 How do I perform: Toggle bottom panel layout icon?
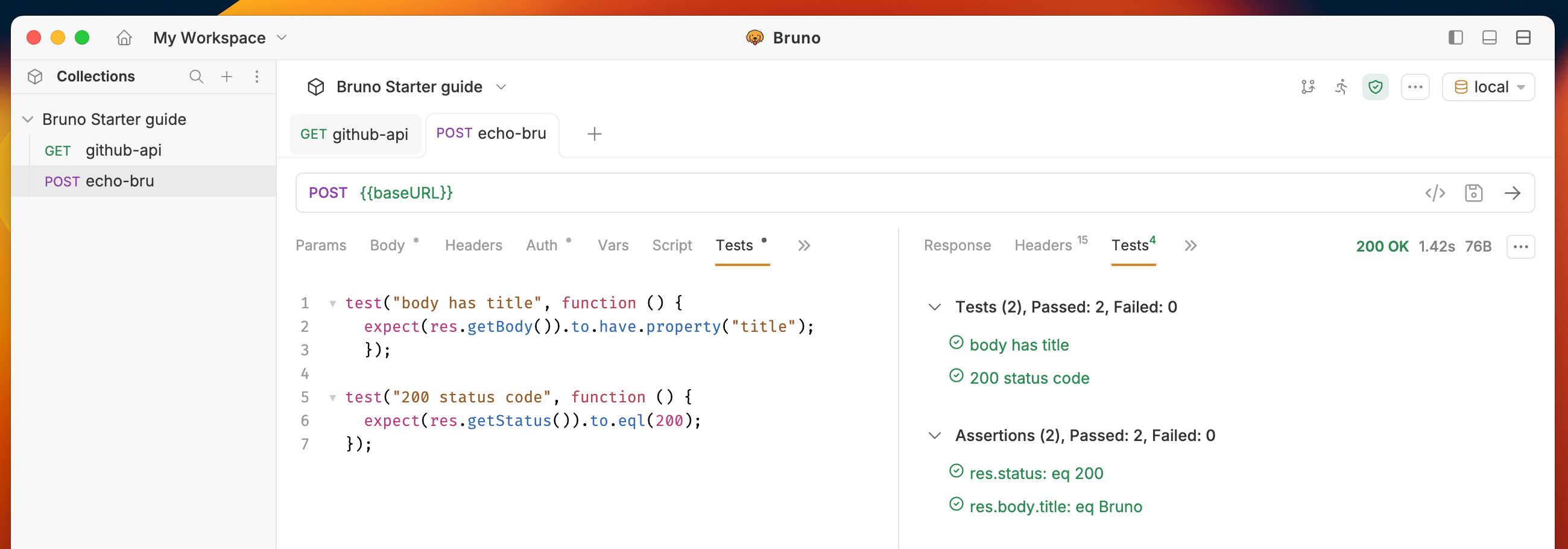coord(1490,38)
